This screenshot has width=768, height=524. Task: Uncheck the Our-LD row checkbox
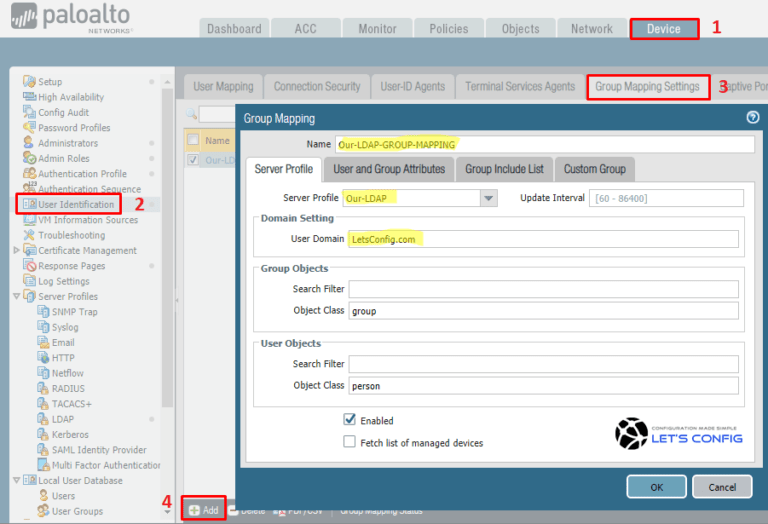click(x=193, y=160)
